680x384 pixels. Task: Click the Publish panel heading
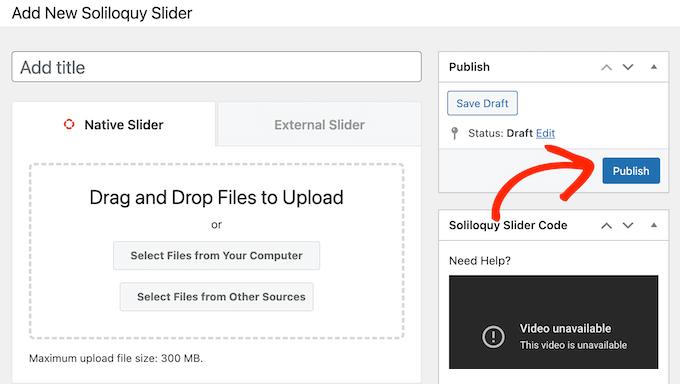tap(469, 67)
